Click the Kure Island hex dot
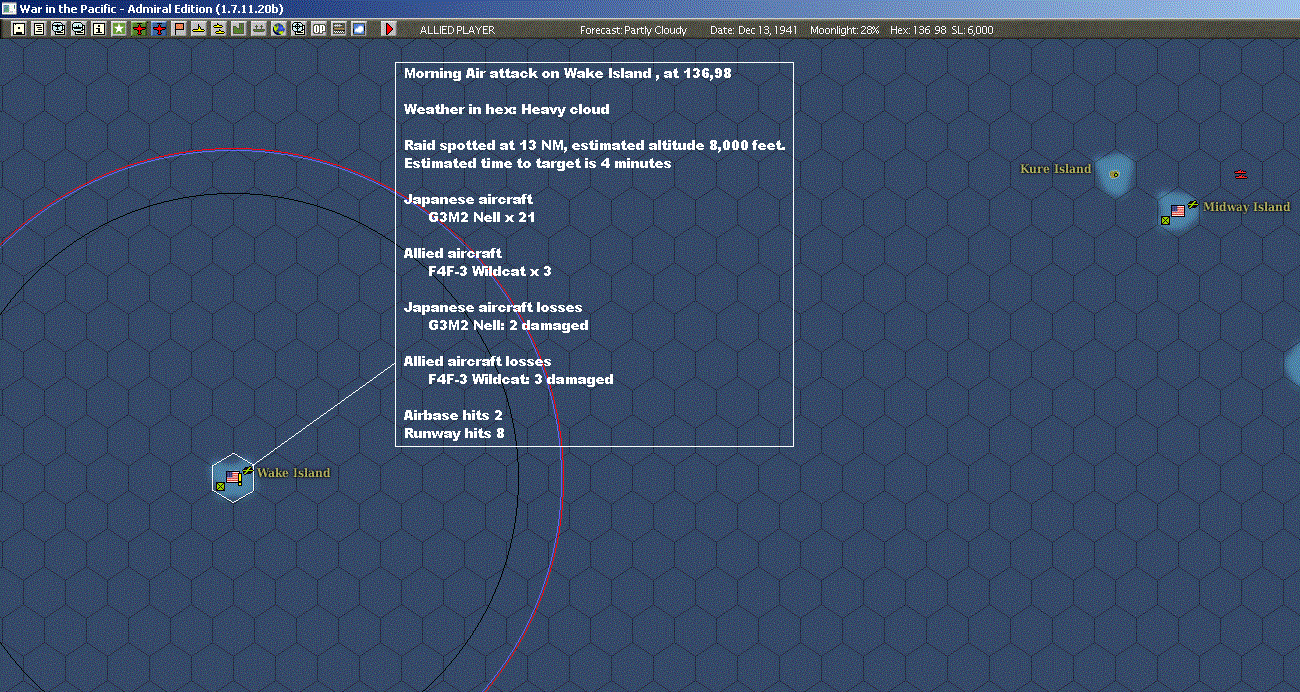Screen dimensions: 1300x692 point(1114,175)
